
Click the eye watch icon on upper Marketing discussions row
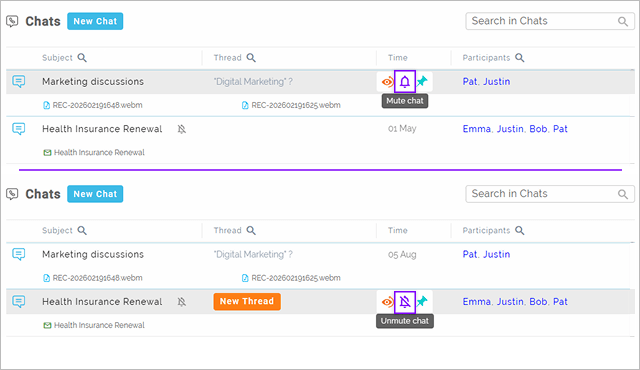point(387,82)
